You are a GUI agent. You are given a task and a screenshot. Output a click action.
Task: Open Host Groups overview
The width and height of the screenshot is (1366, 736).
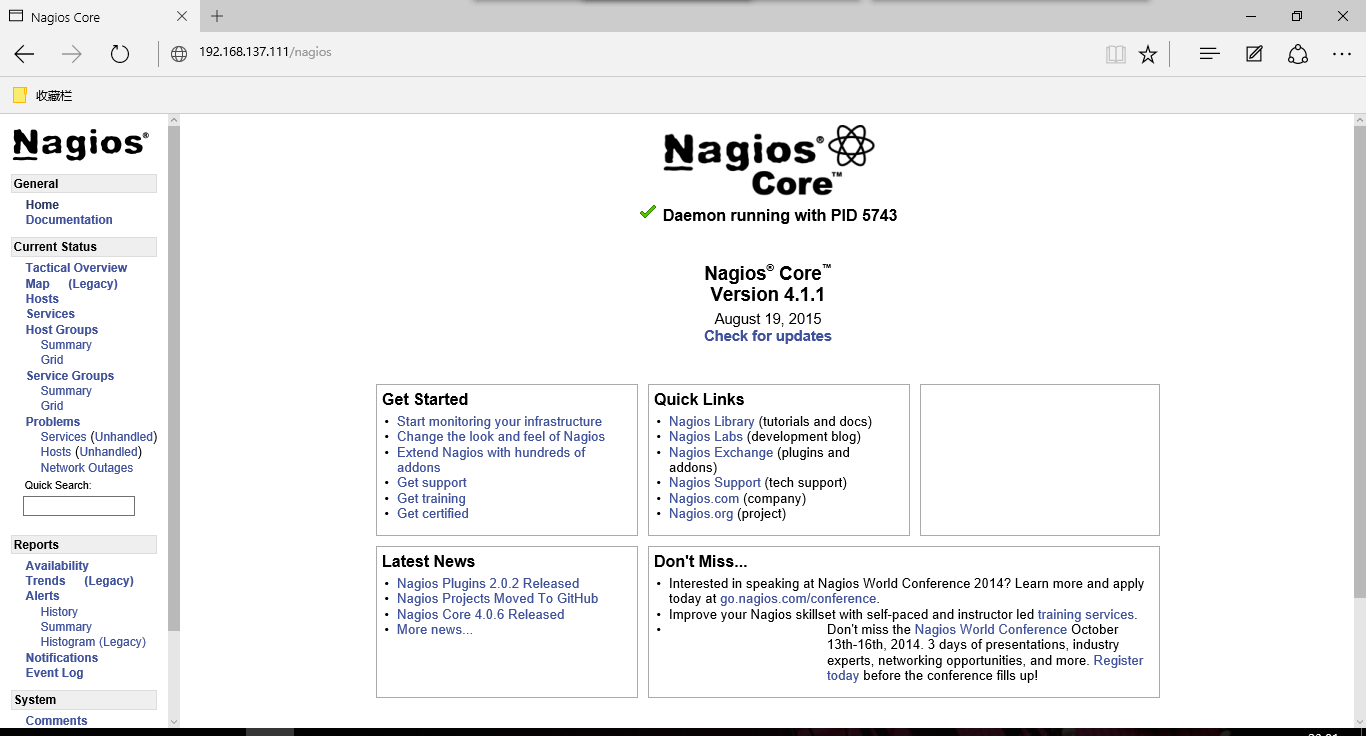click(62, 330)
